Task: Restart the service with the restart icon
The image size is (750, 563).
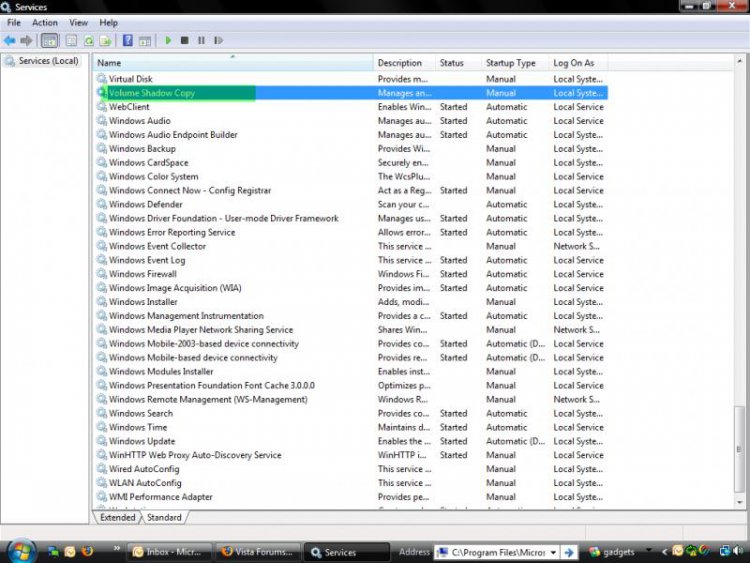Action: point(219,41)
